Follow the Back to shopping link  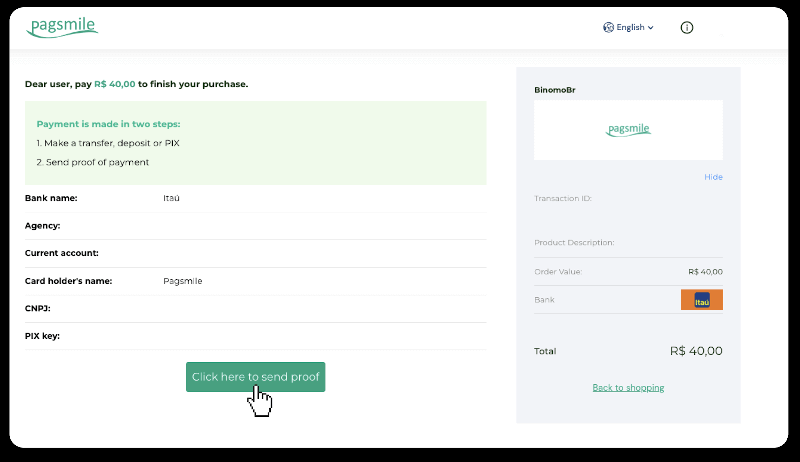pyautogui.click(x=628, y=388)
